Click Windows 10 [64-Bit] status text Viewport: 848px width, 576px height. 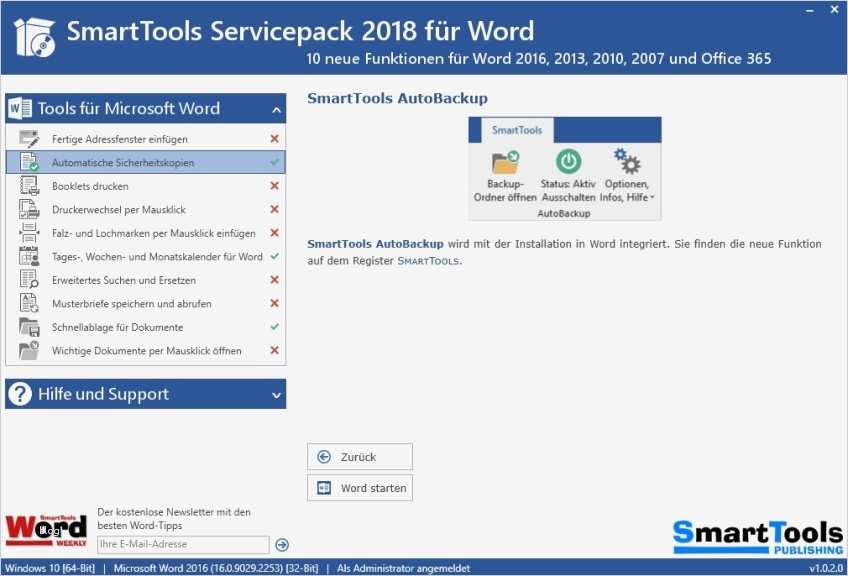point(50,568)
